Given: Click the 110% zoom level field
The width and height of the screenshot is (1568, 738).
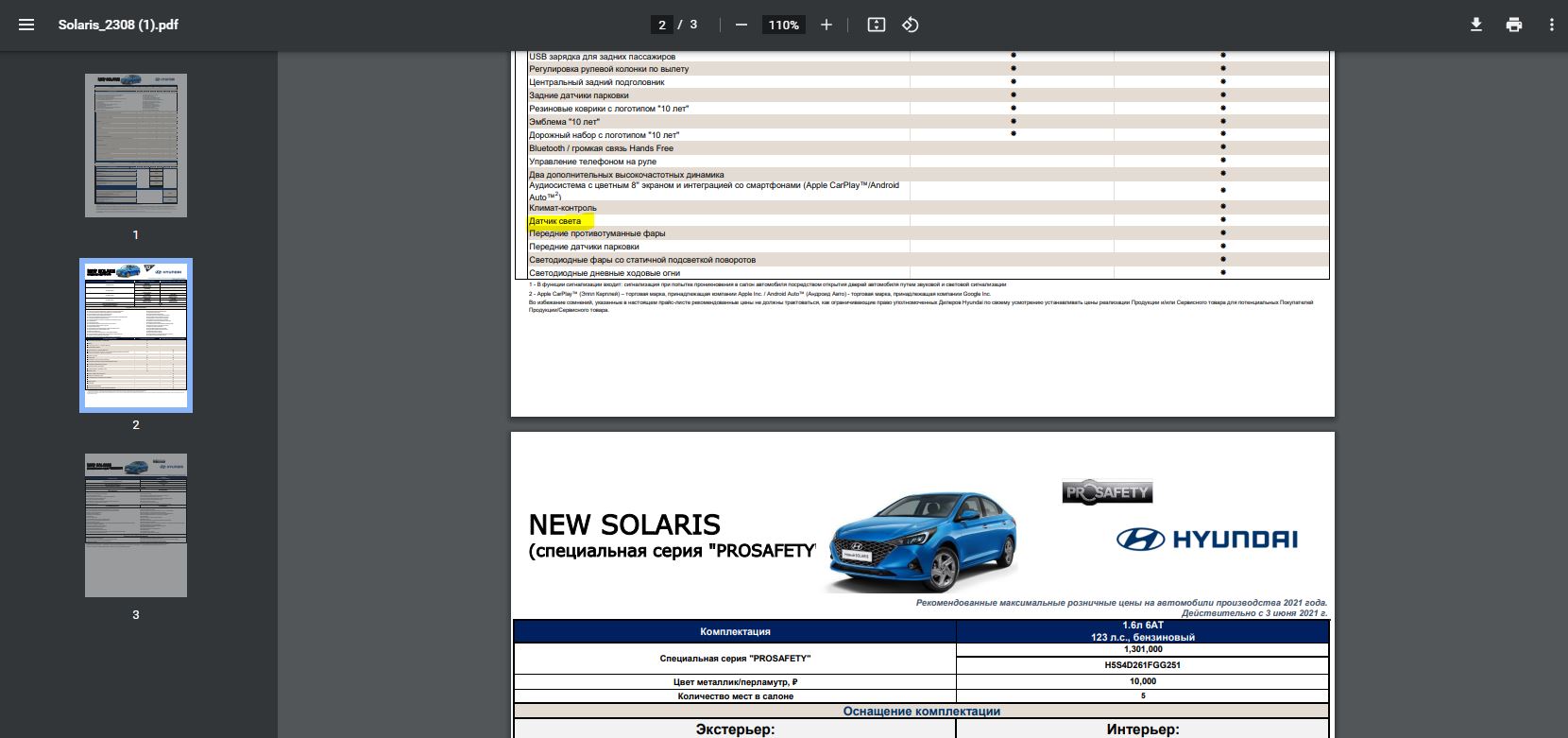Looking at the screenshot, I should (x=784, y=25).
